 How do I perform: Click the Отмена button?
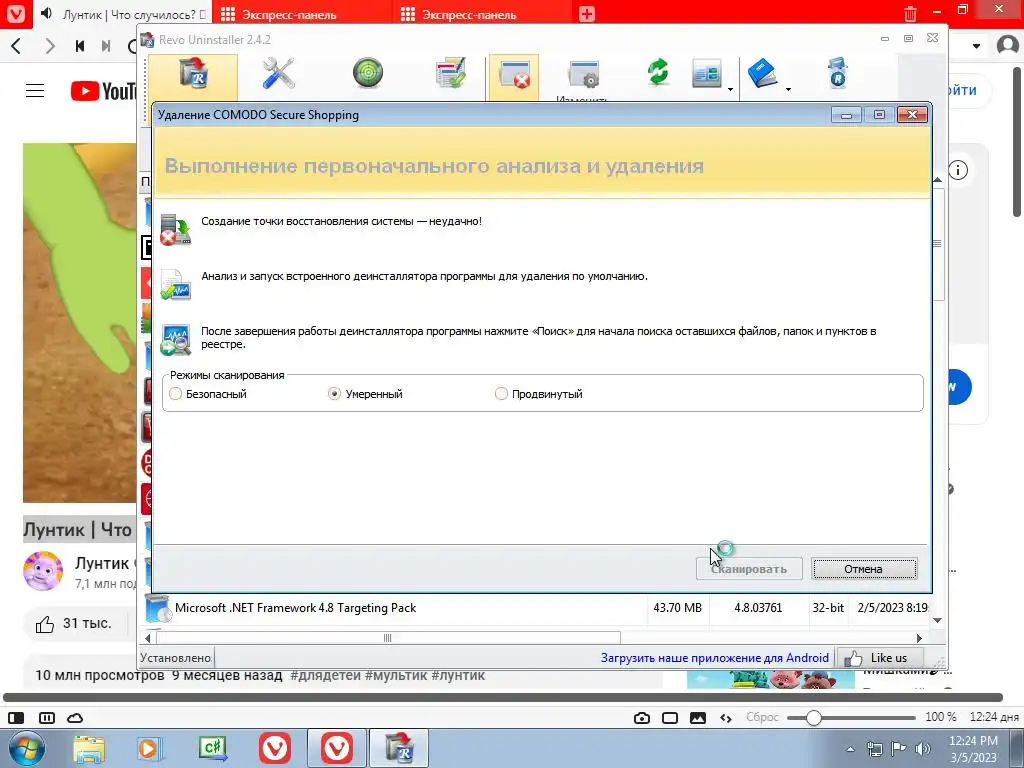[864, 569]
